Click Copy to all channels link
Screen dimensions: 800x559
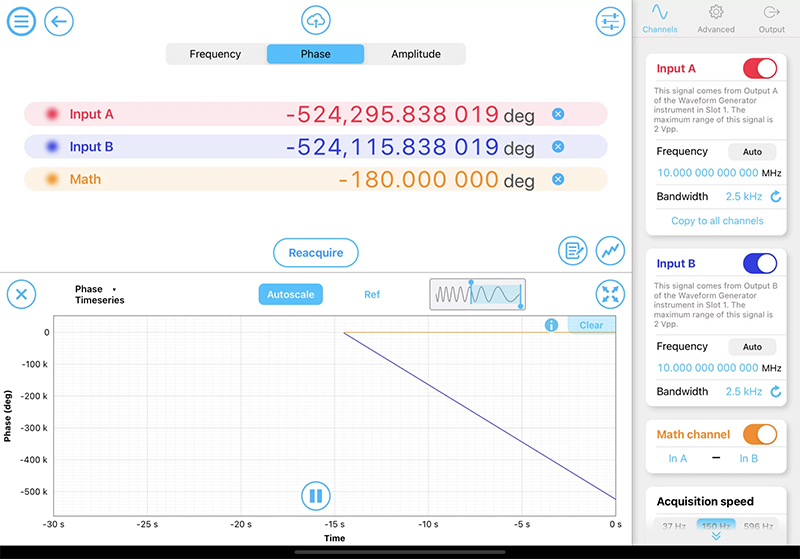pos(717,221)
